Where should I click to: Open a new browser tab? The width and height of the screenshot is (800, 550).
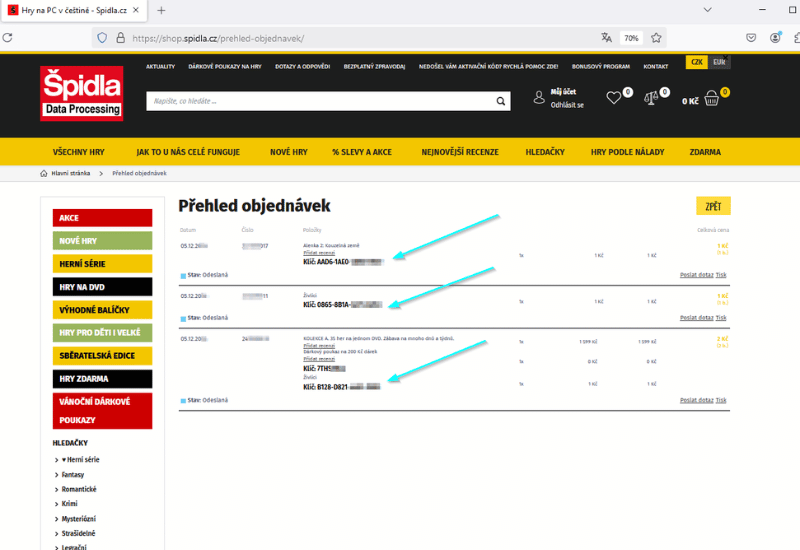pos(161,10)
